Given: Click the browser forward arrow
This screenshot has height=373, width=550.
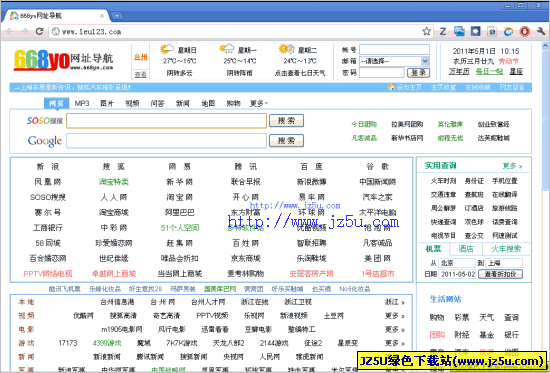Looking at the screenshot, I should [x=24, y=32].
